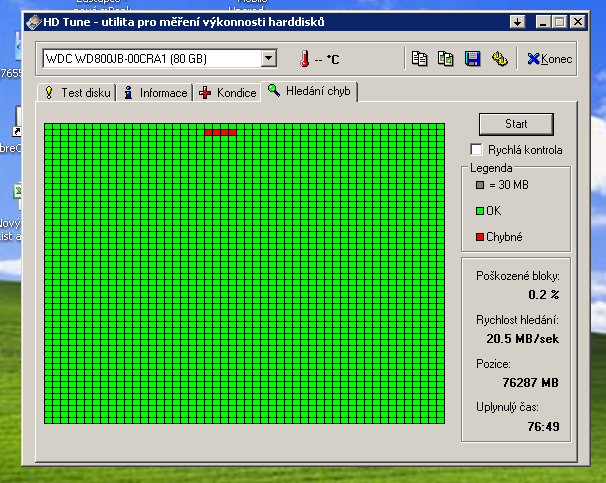Click the 0.2 % damaged blocks value
This screenshot has height=483, width=606.
click(543, 295)
